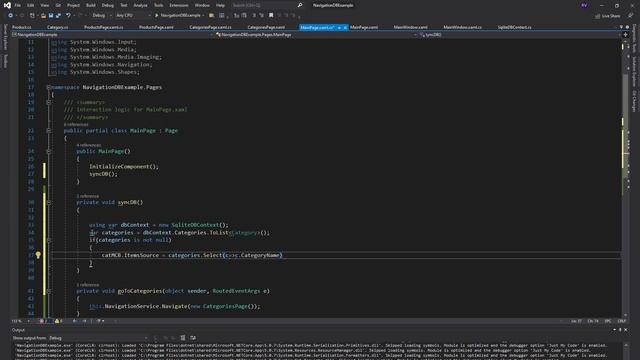Switch to the MainWindow.xaml.cs tab
The height and width of the screenshot is (360, 640).
click(x=462, y=27)
